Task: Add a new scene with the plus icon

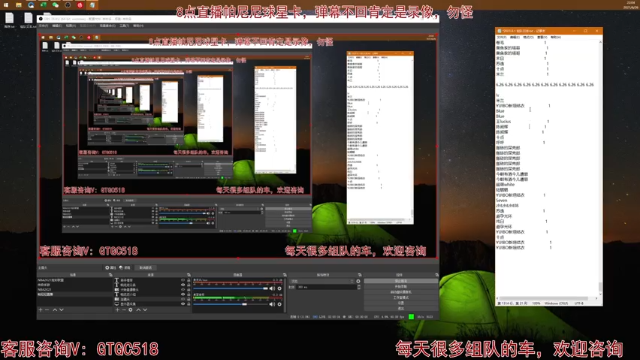Action: (40, 310)
